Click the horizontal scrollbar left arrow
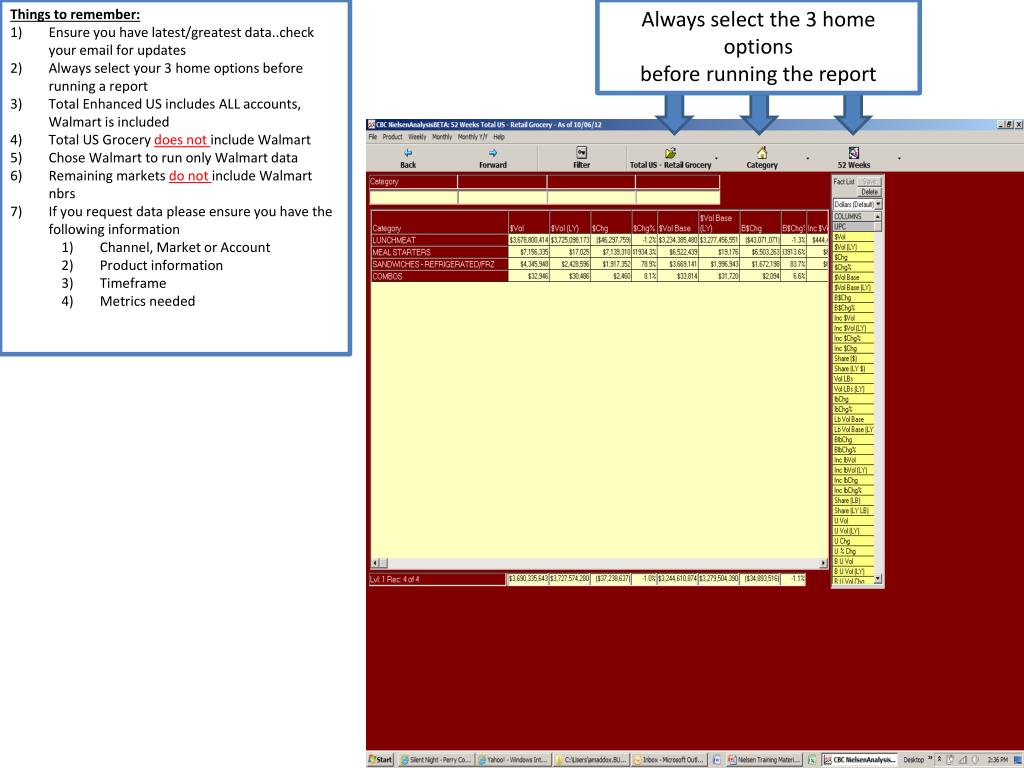 point(376,563)
